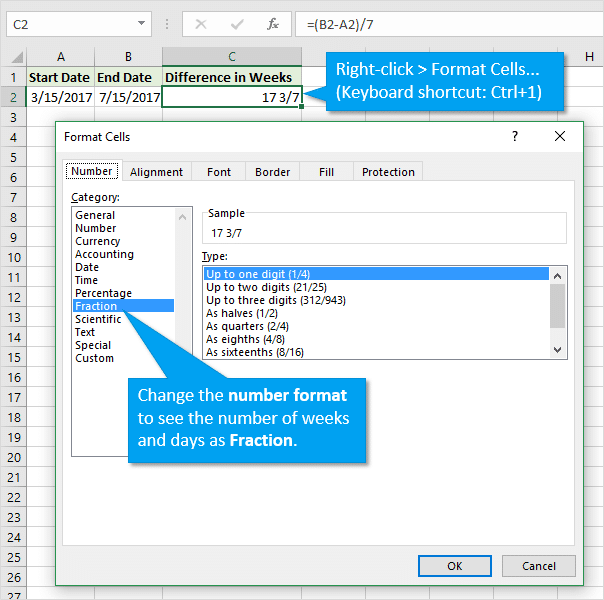Select the Protection tab
Image resolution: width=604 pixels, height=600 pixels.
[x=388, y=172]
